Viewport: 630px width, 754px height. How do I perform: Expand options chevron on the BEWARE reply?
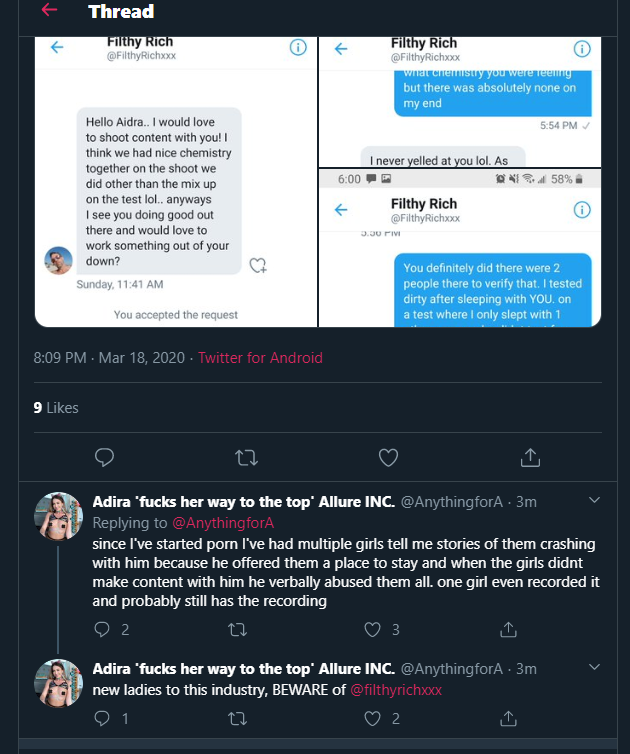tap(594, 667)
